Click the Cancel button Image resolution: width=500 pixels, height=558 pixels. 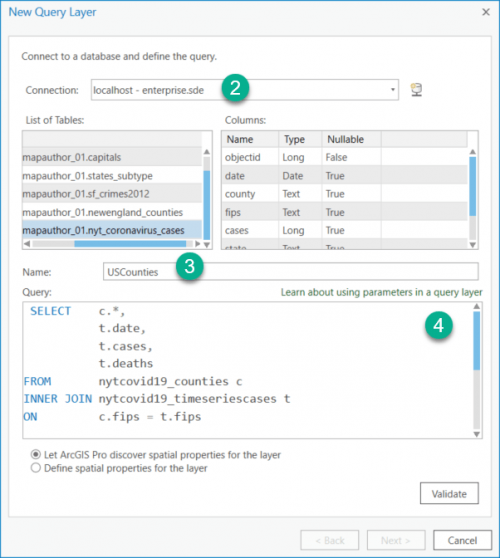pyautogui.click(x=462, y=540)
